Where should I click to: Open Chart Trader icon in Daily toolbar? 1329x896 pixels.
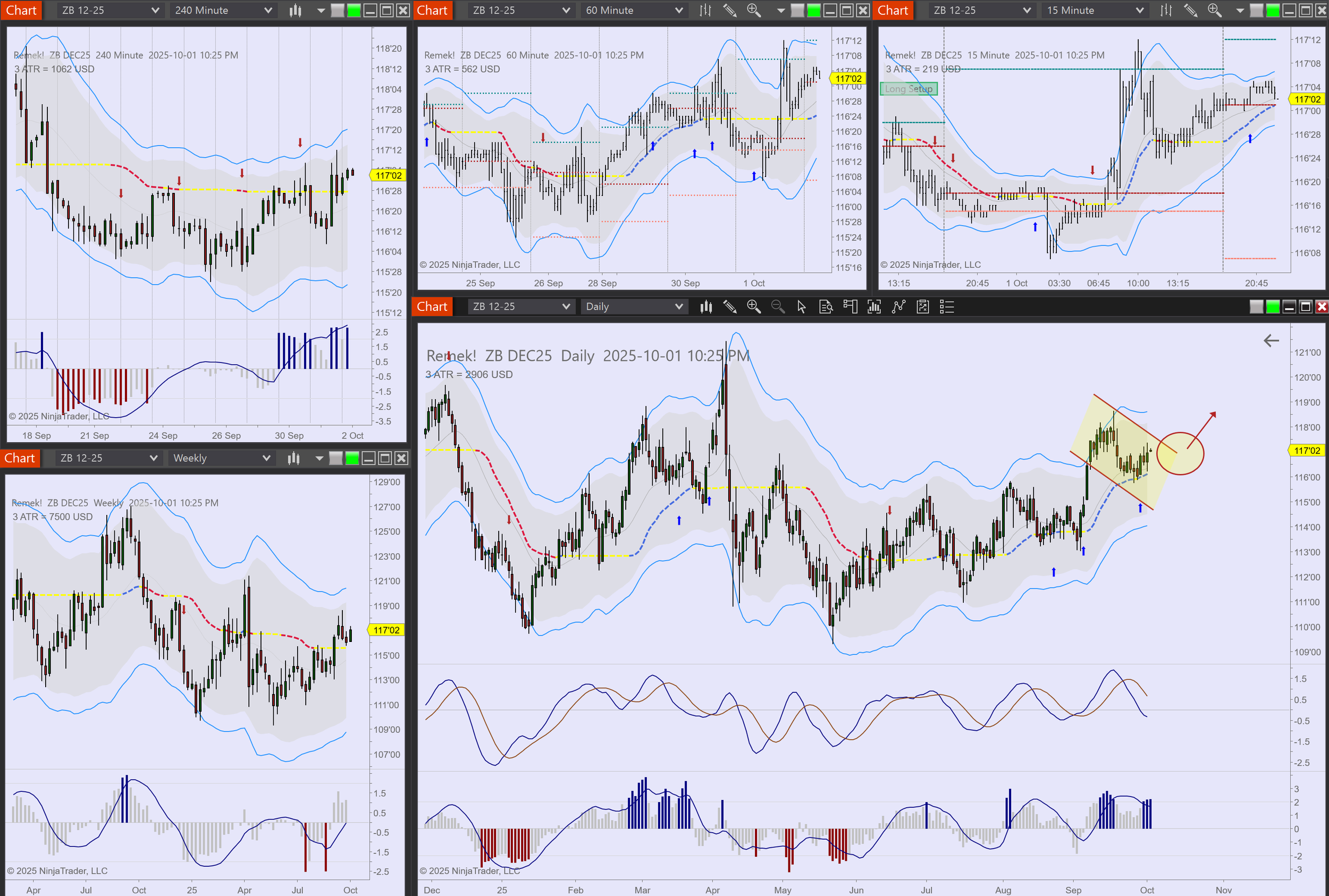850,307
